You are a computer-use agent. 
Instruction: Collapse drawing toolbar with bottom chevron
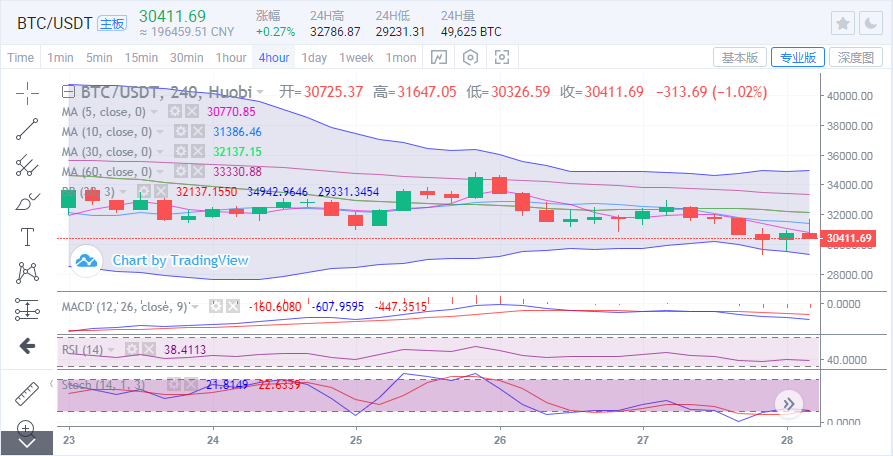point(27,443)
